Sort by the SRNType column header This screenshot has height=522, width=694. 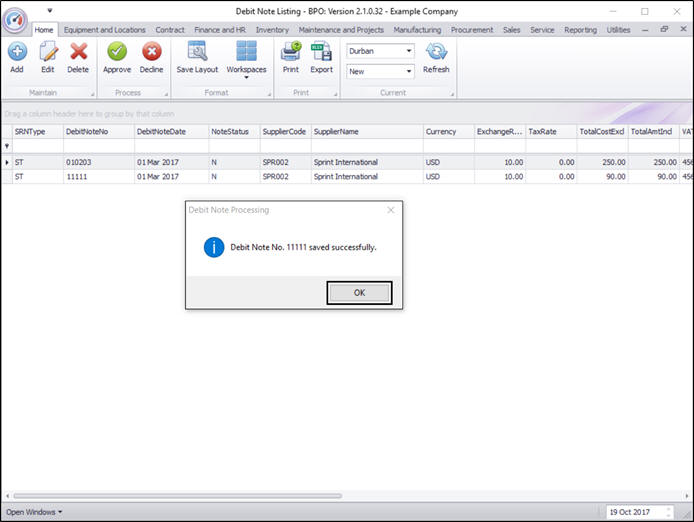(38, 131)
